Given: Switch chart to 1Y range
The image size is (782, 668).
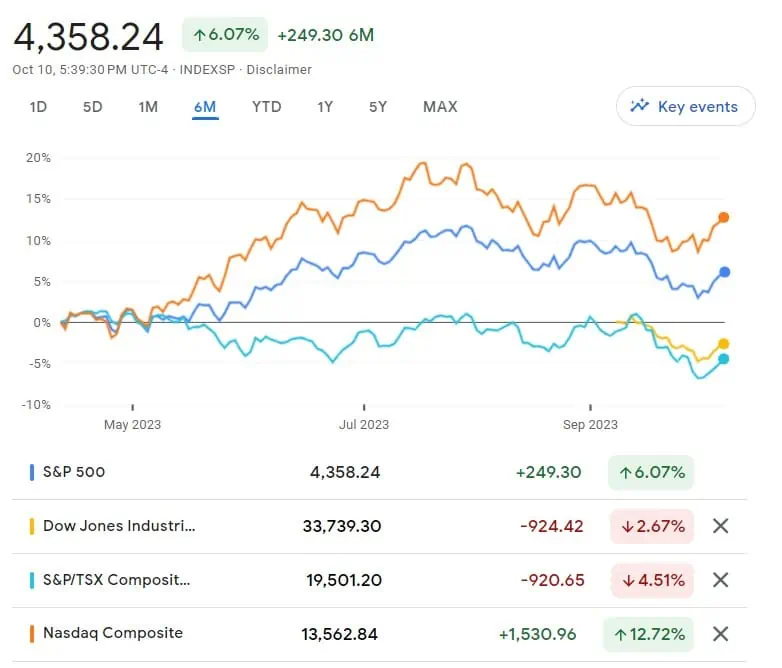Looking at the screenshot, I should click(325, 107).
